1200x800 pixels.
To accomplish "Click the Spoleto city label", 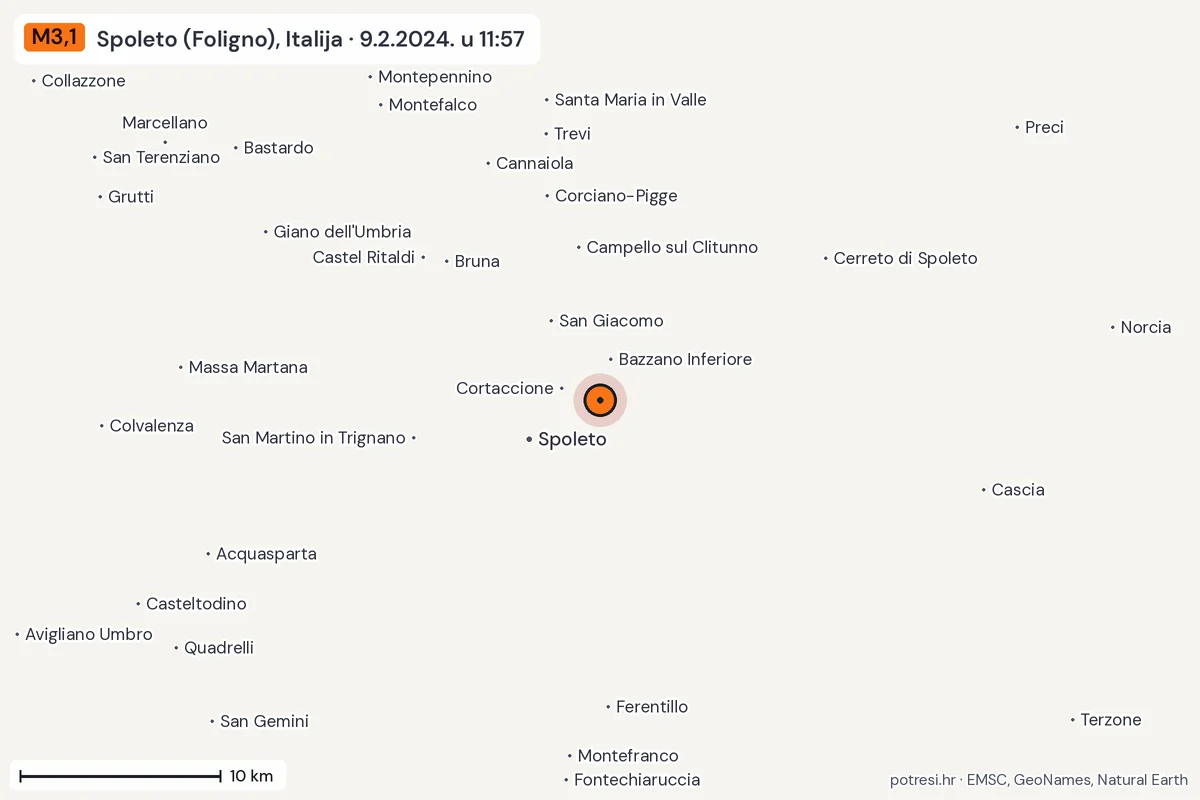I will tap(572, 439).
